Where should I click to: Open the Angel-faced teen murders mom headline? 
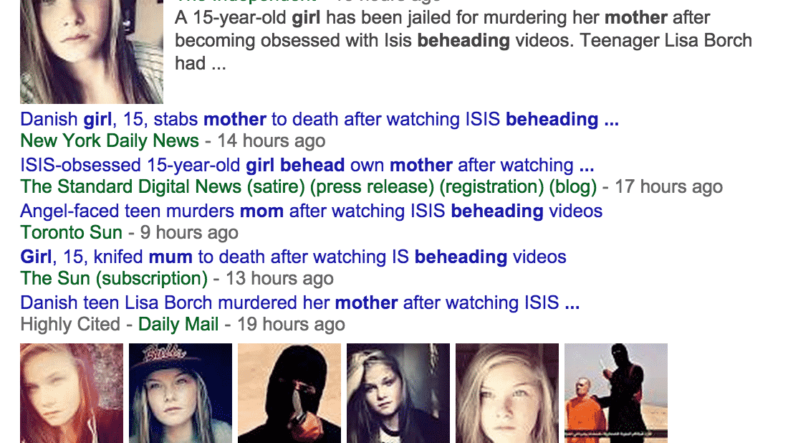point(311,211)
